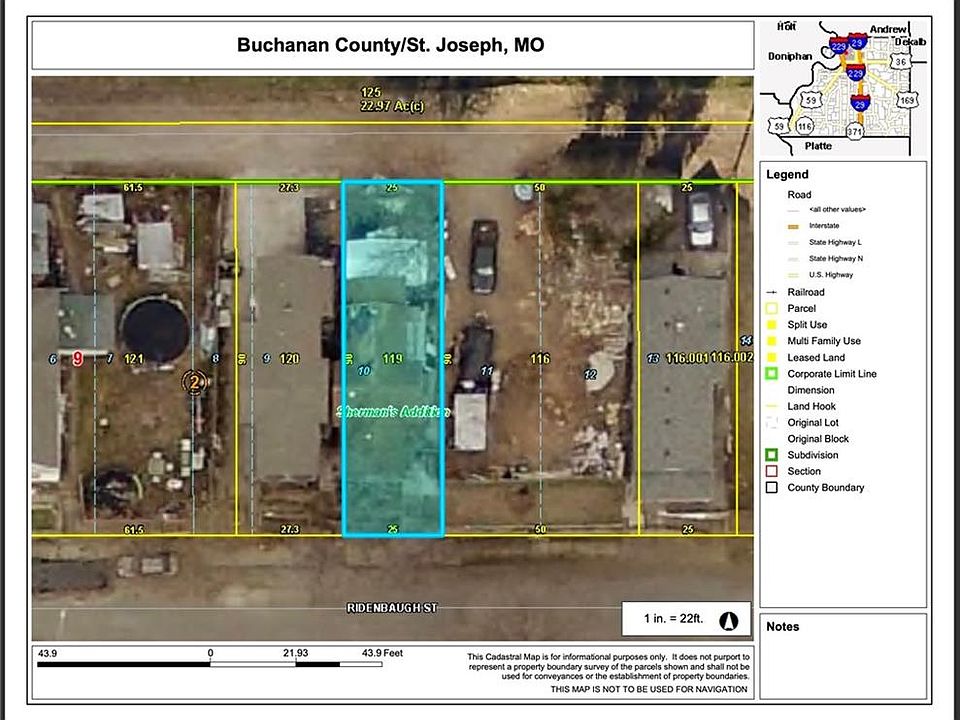The height and width of the screenshot is (720, 960).
Task: Click the green Corporate Limit Line swatch
Action: tap(772, 374)
